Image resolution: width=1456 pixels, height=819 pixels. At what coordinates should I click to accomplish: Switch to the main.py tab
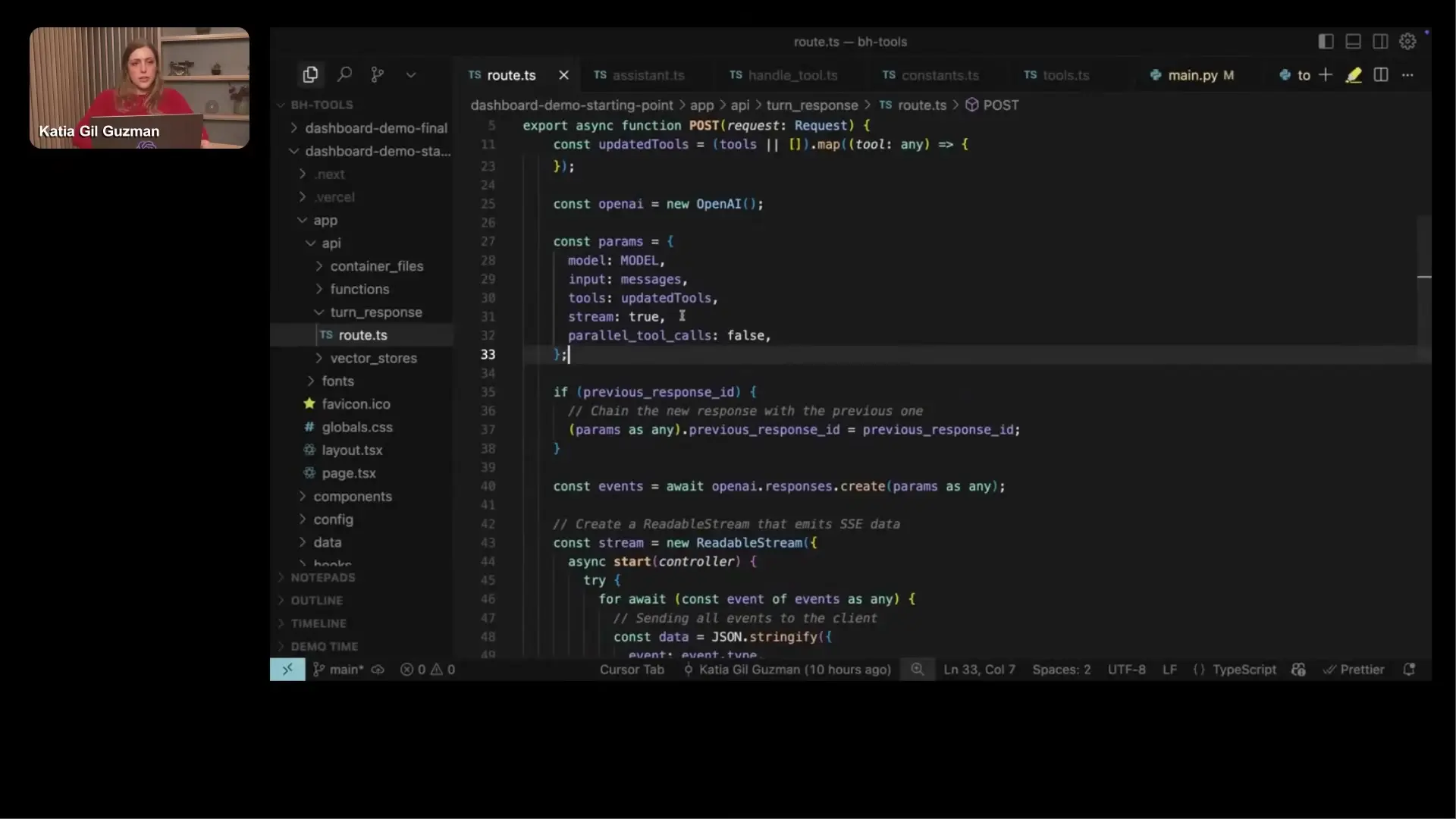(1191, 75)
